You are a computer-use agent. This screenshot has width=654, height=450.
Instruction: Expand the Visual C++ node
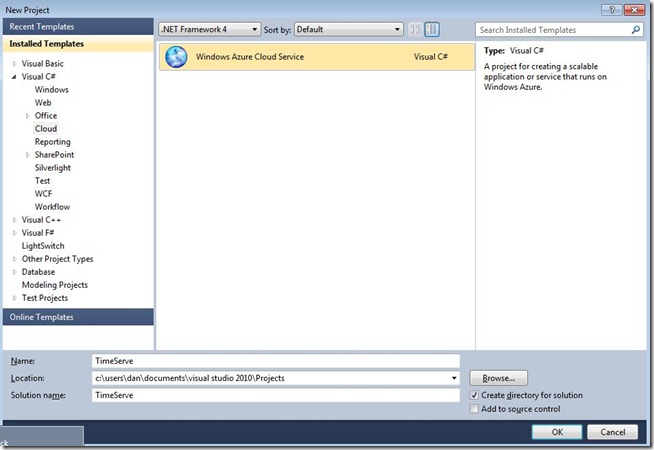pyautogui.click(x=15, y=220)
